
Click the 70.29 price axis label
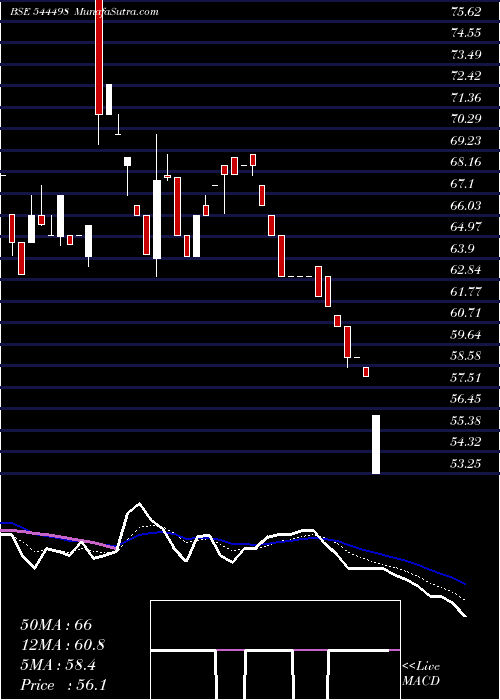click(466, 119)
